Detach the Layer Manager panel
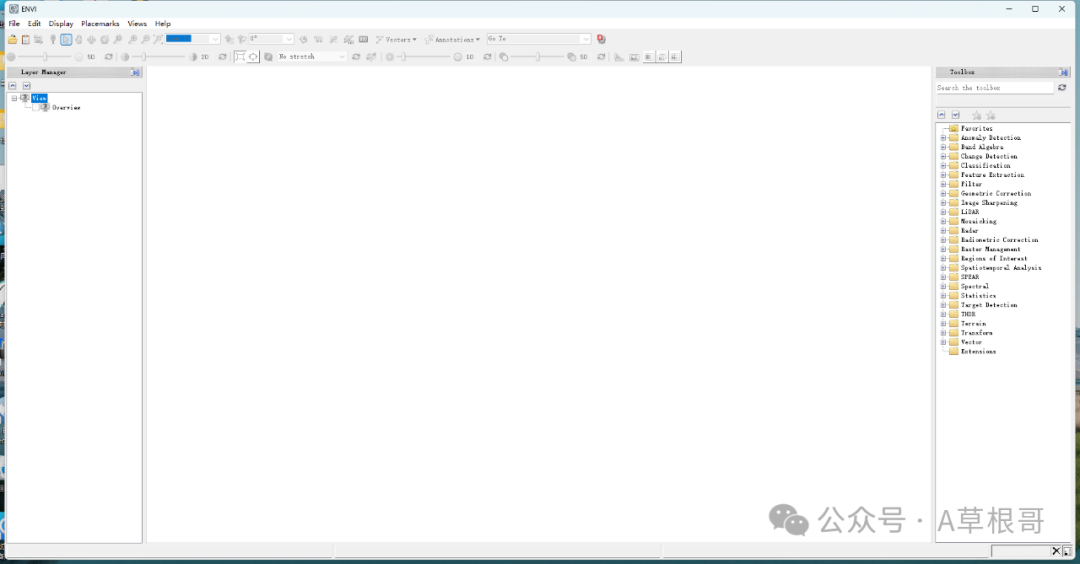 click(x=135, y=73)
